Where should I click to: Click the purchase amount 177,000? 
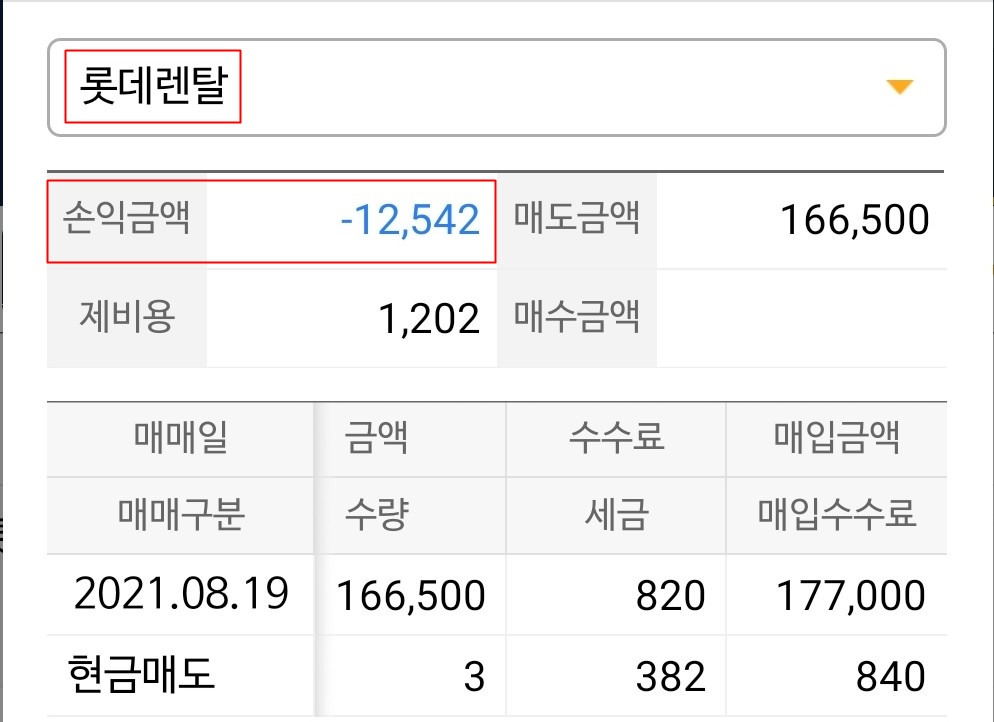(851, 596)
